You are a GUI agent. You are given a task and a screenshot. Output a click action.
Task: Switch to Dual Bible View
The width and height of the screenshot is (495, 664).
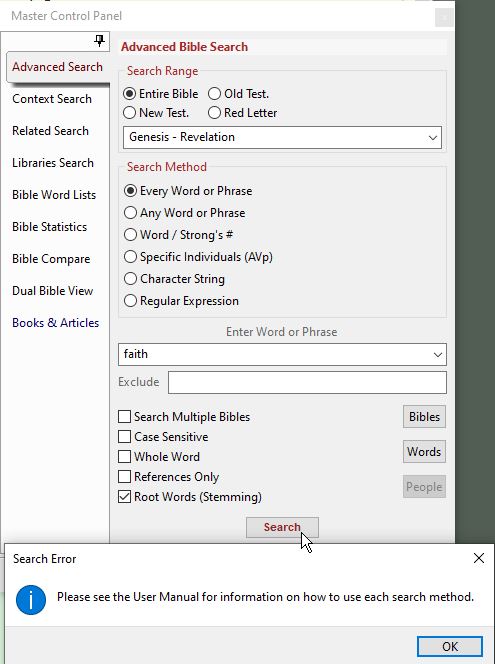pyautogui.click(x=53, y=290)
